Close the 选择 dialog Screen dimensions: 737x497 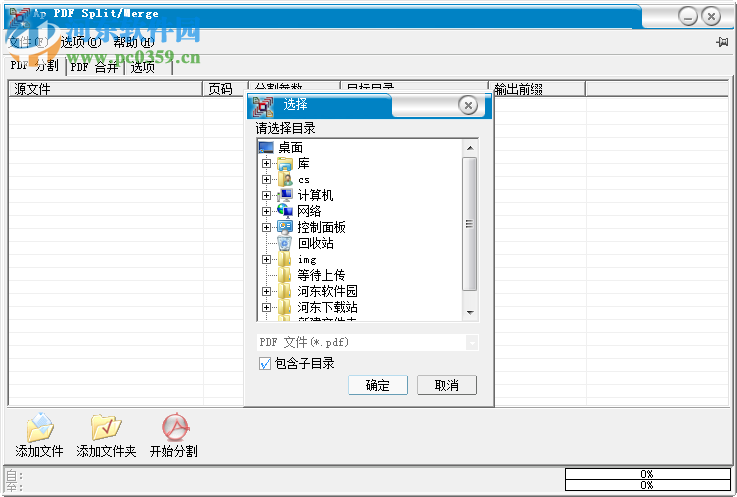coord(468,105)
